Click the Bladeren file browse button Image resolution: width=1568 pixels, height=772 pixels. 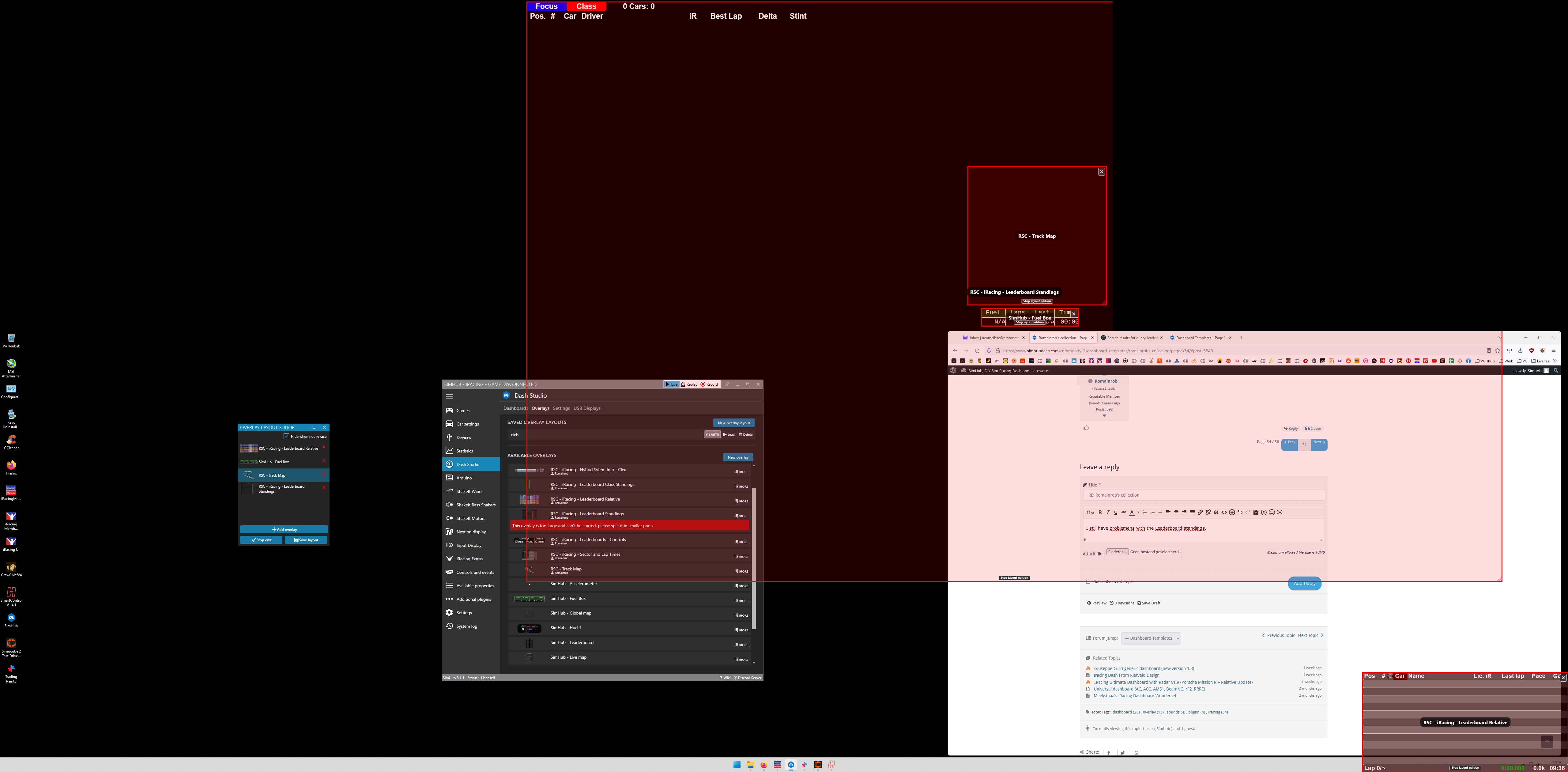[1117, 552]
